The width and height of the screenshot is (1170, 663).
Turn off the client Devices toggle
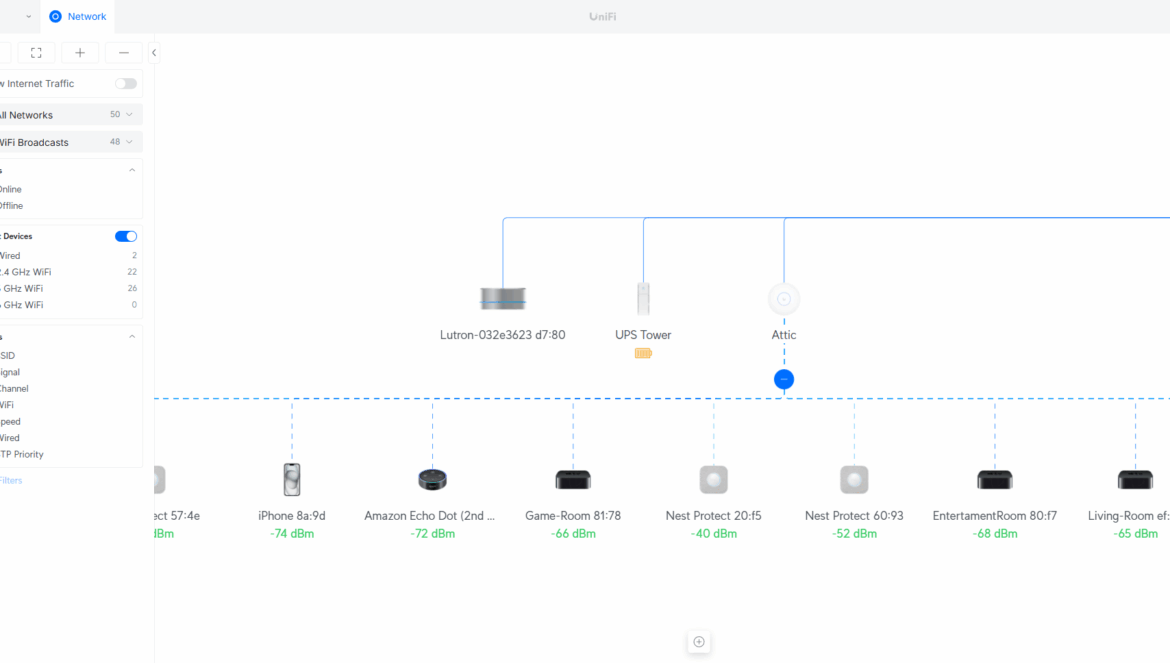click(126, 237)
